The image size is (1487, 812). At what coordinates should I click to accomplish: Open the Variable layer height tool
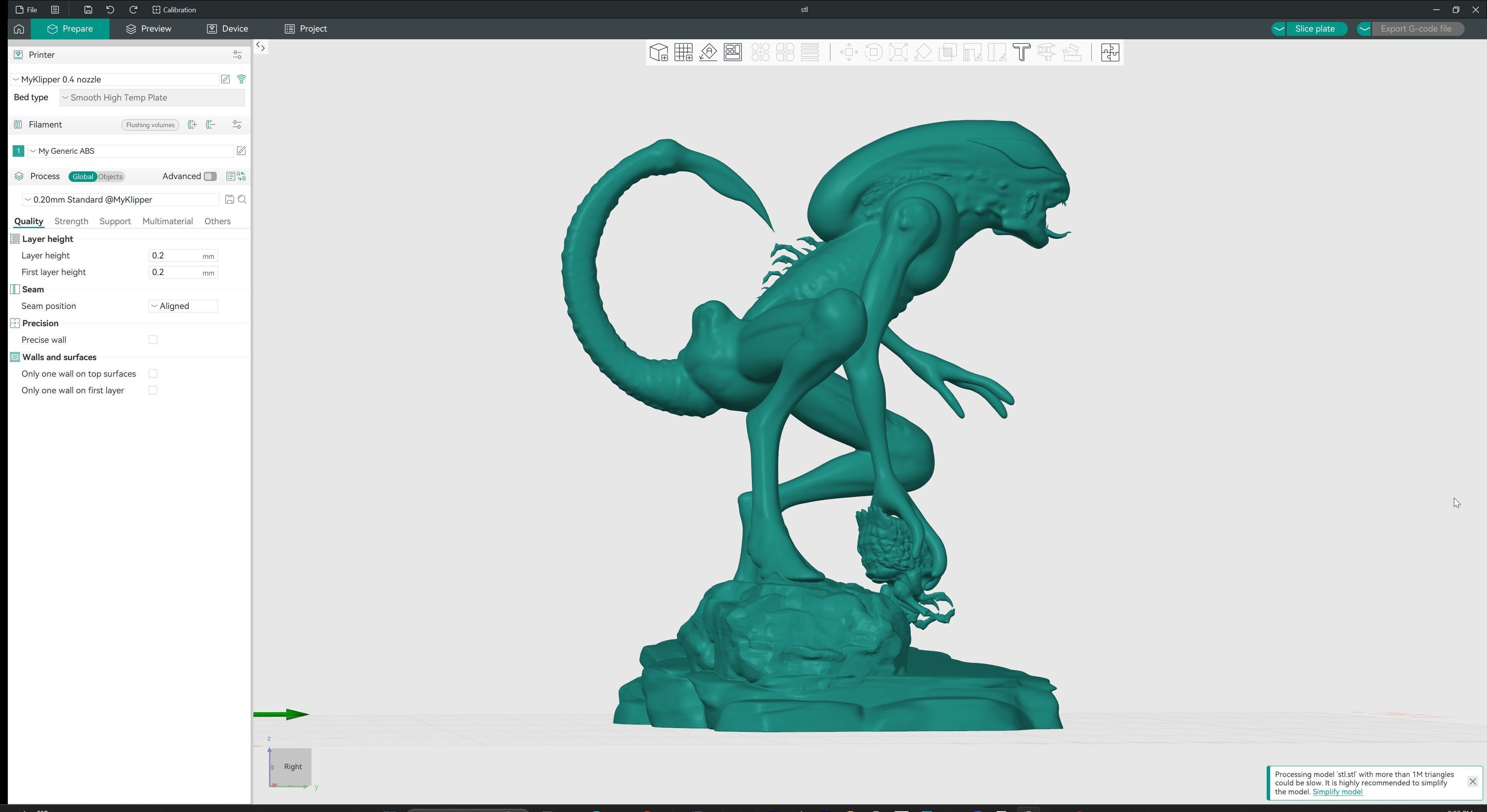tap(811, 52)
